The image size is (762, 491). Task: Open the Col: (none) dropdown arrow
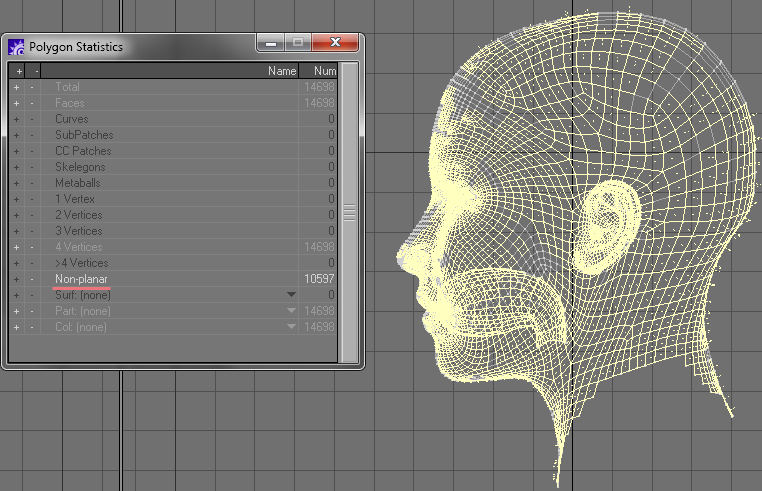291,327
